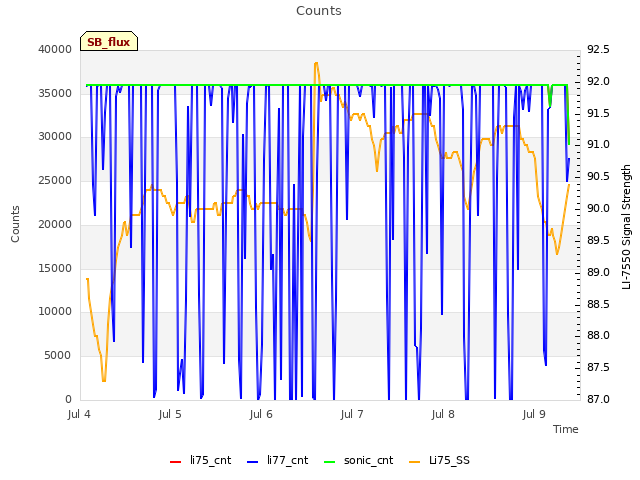Select the 'Jul 4' x-axis label
This screenshot has height=480, width=640.
coord(79,415)
